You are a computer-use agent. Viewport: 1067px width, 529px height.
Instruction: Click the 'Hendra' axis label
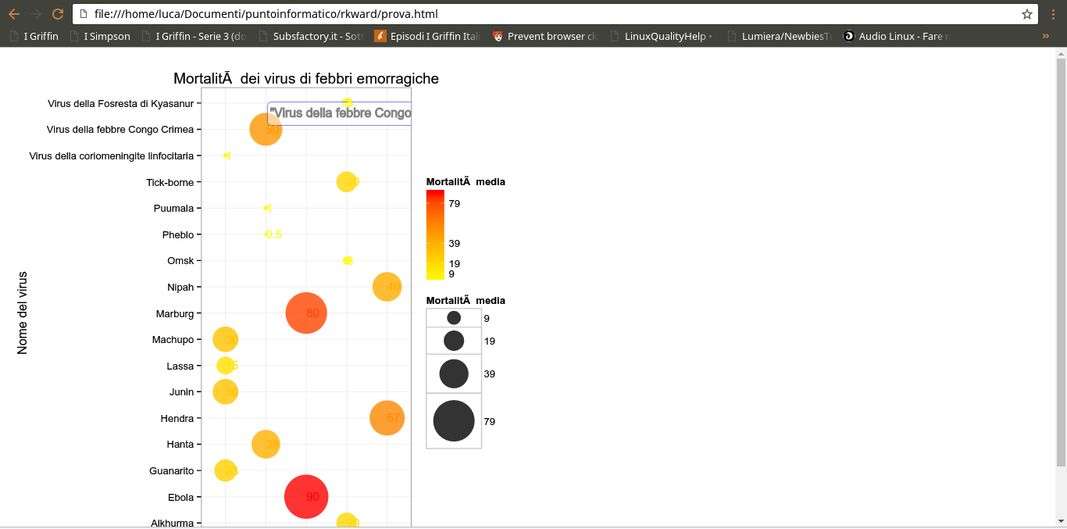[178, 418]
